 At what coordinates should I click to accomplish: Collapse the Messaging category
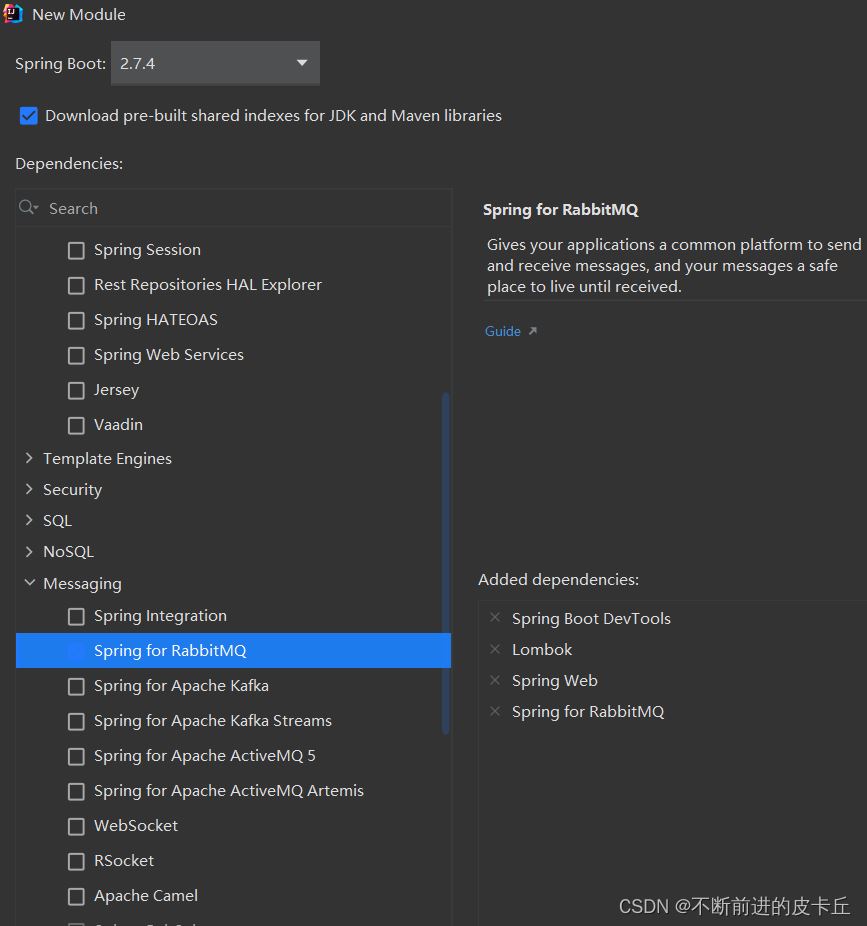coord(29,583)
